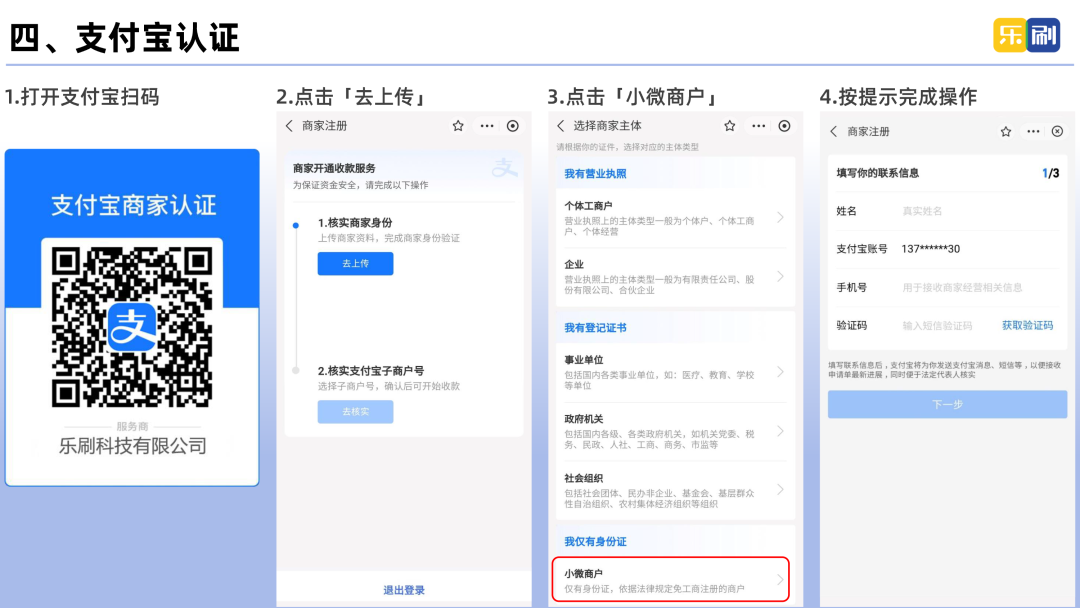Click the Alipay QR code image
Image resolution: width=1080 pixels, height=608 pixels.
[x=132, y=327]
